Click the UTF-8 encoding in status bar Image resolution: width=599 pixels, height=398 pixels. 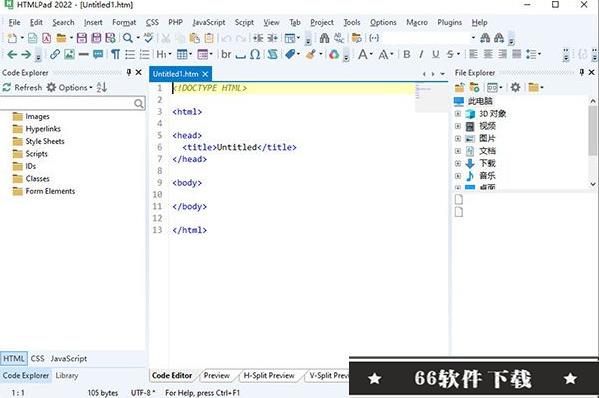pyautogui.click(x=142, y=393)
